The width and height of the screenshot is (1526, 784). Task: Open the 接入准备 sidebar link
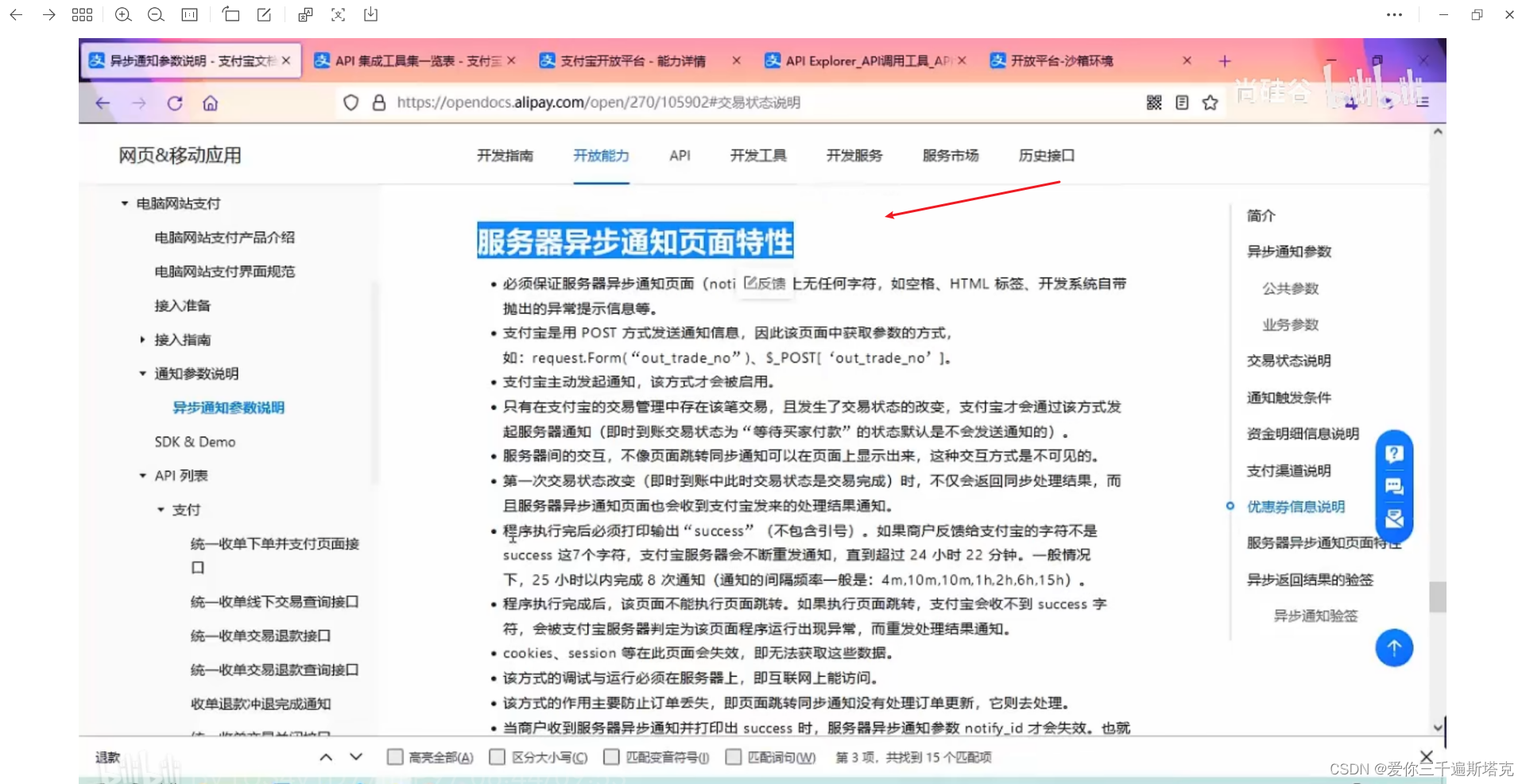coord(182,306)
